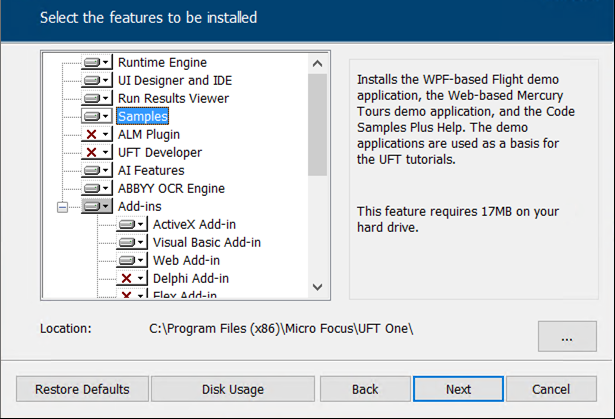
Task: Open the Add-ins feature dropdown arrow
Action: coord(106,207)
